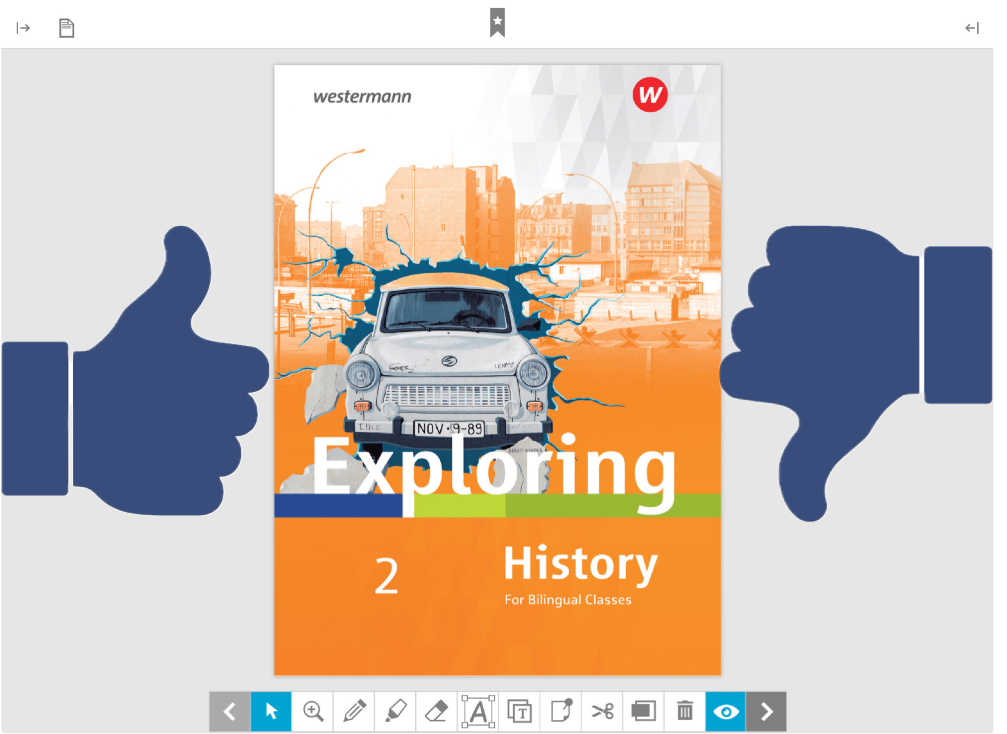Add a sticky note to the page
The width and height of the screenshot is (1007, 734).
click(x=561, y=711)
